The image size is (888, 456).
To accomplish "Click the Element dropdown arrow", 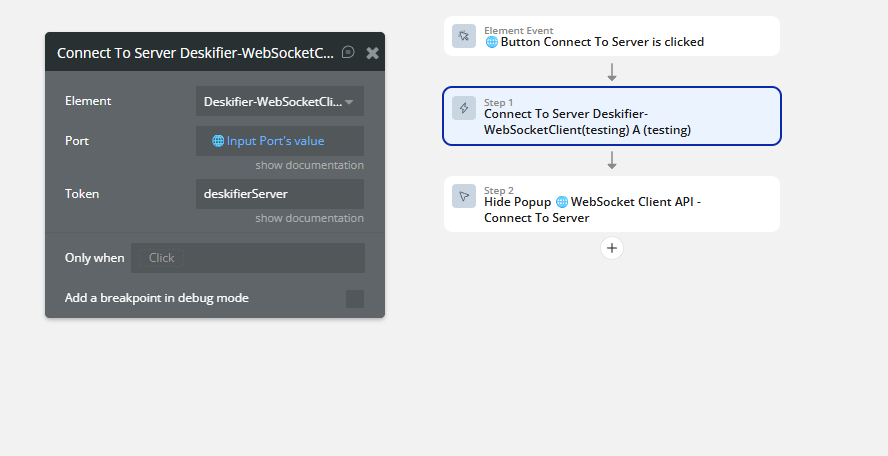I will click(x=349, y=102).
